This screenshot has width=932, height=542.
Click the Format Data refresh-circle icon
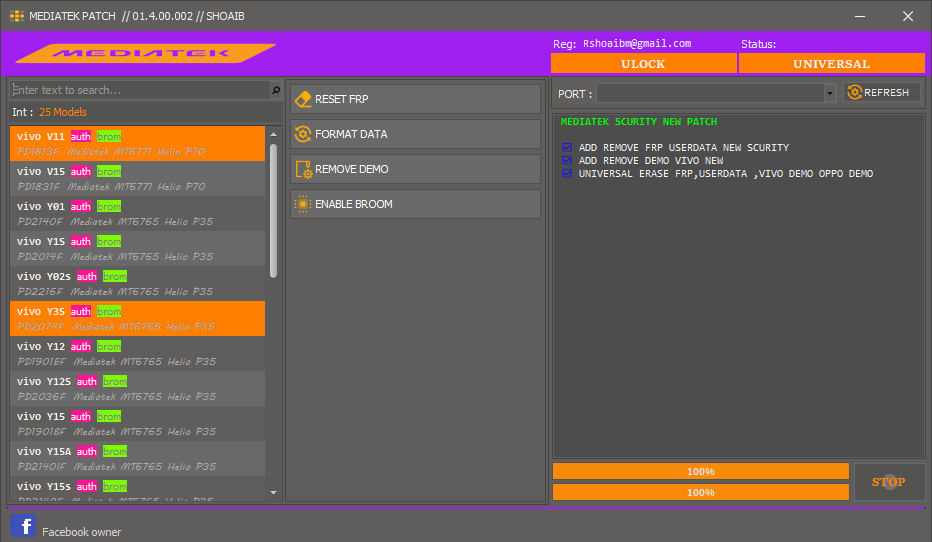pos(303,134)
